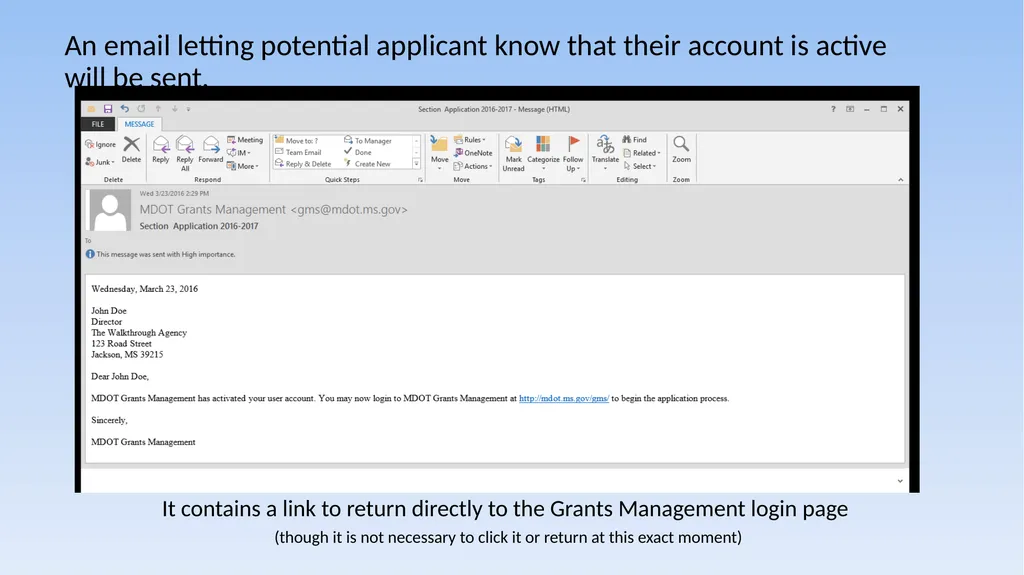Viewport: 1024px width, 575px height.
Task: Mark the message as Unread
Action: pos(513,154)
